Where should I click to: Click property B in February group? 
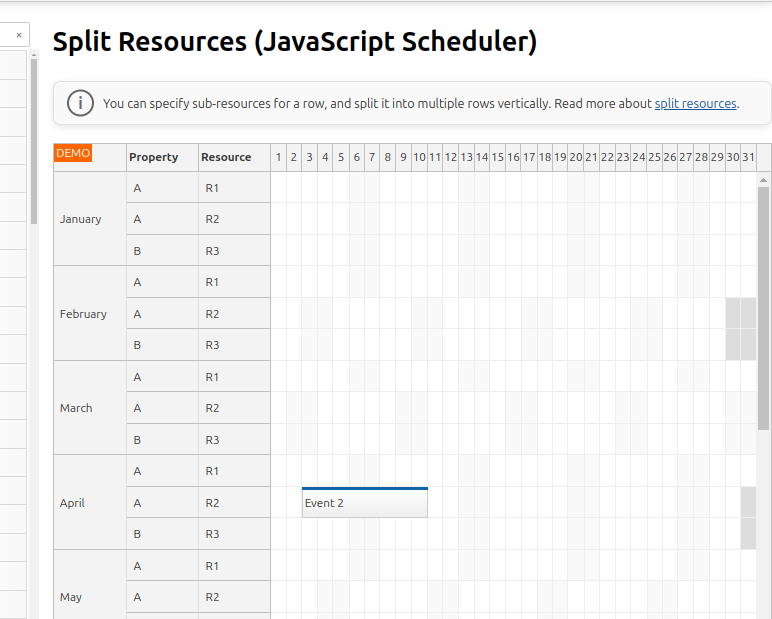tap(162, 345)
